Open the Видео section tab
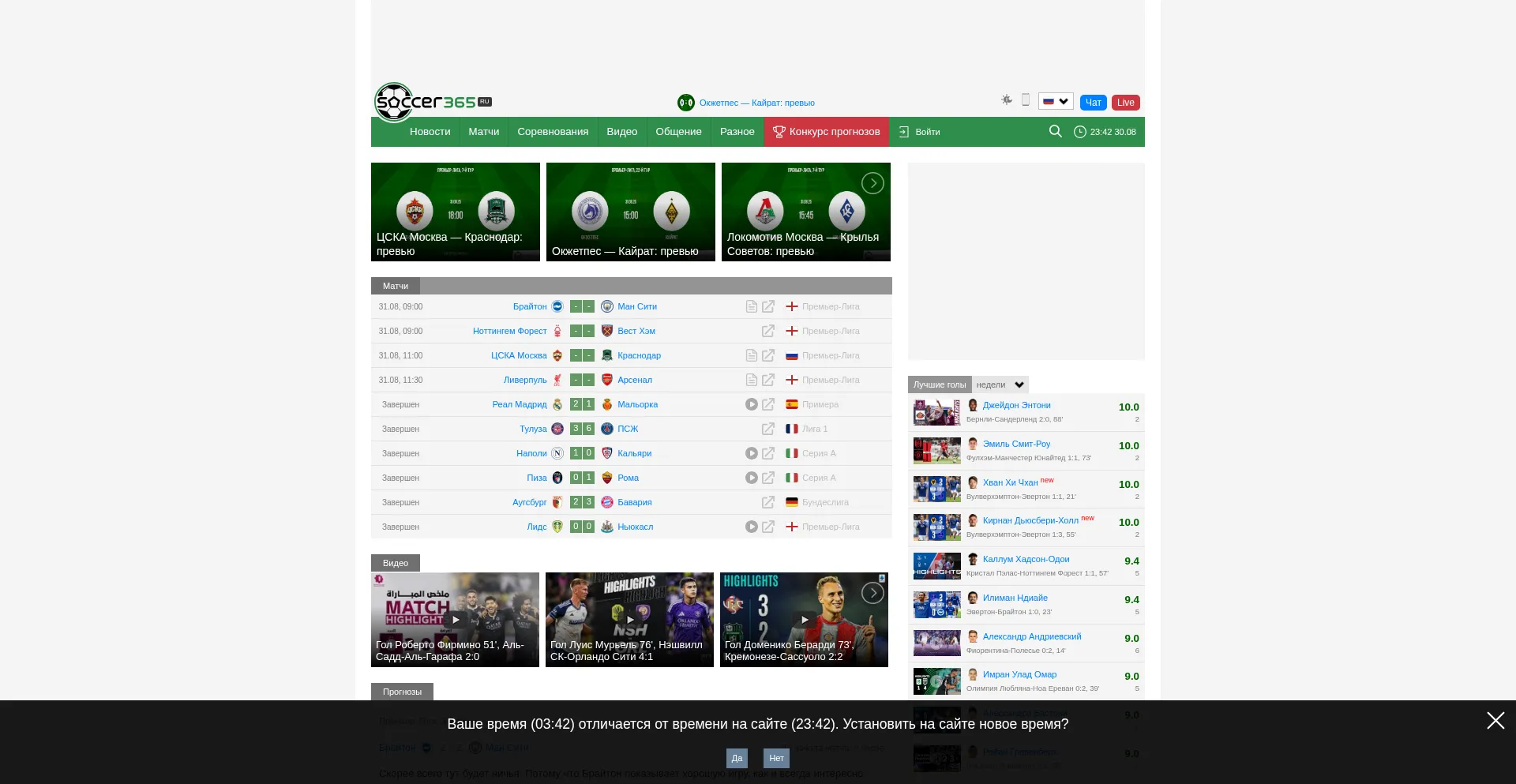 point(396,563)
